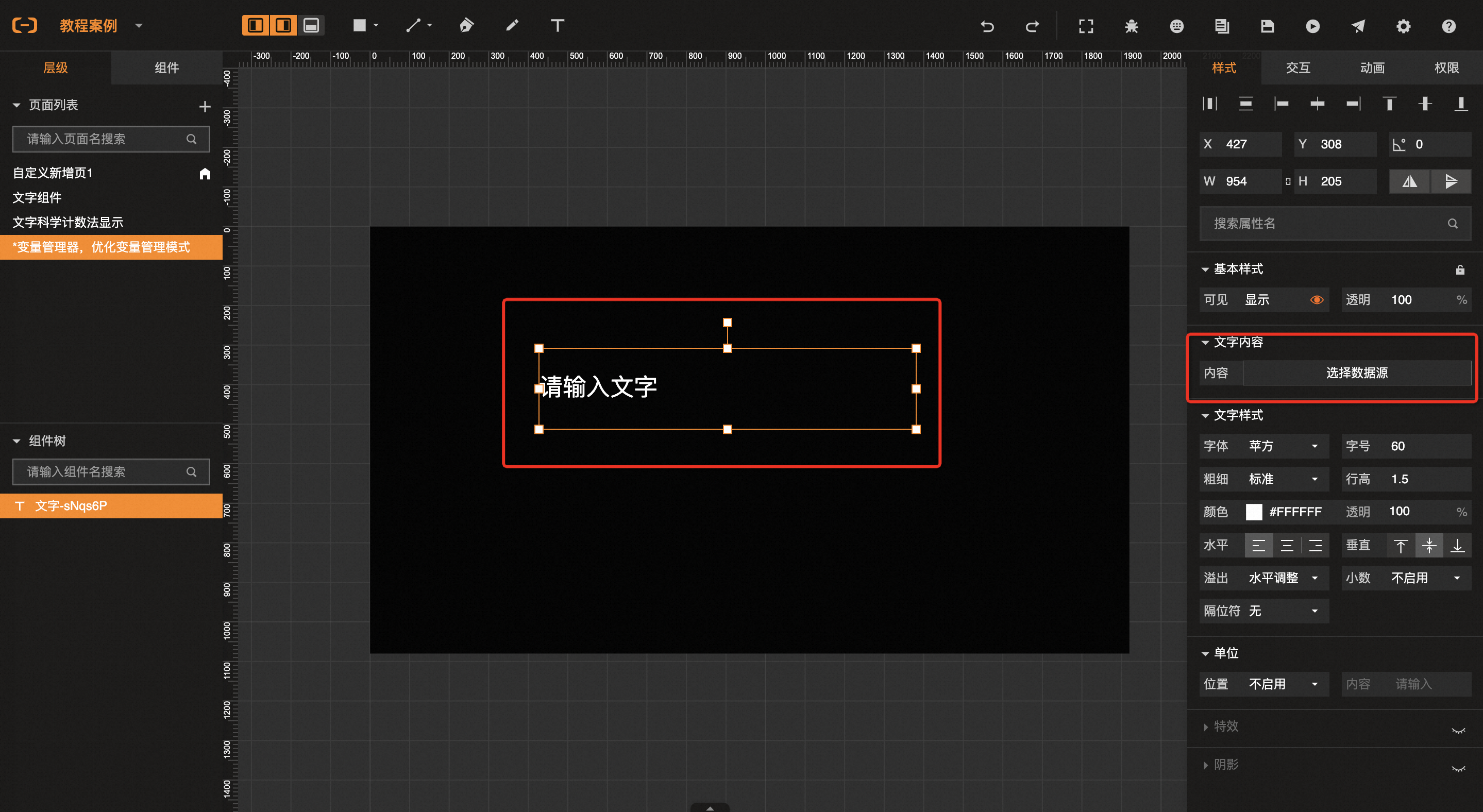Click the publish paper-plane icon
The image size is (1483, 812).
1358,26
